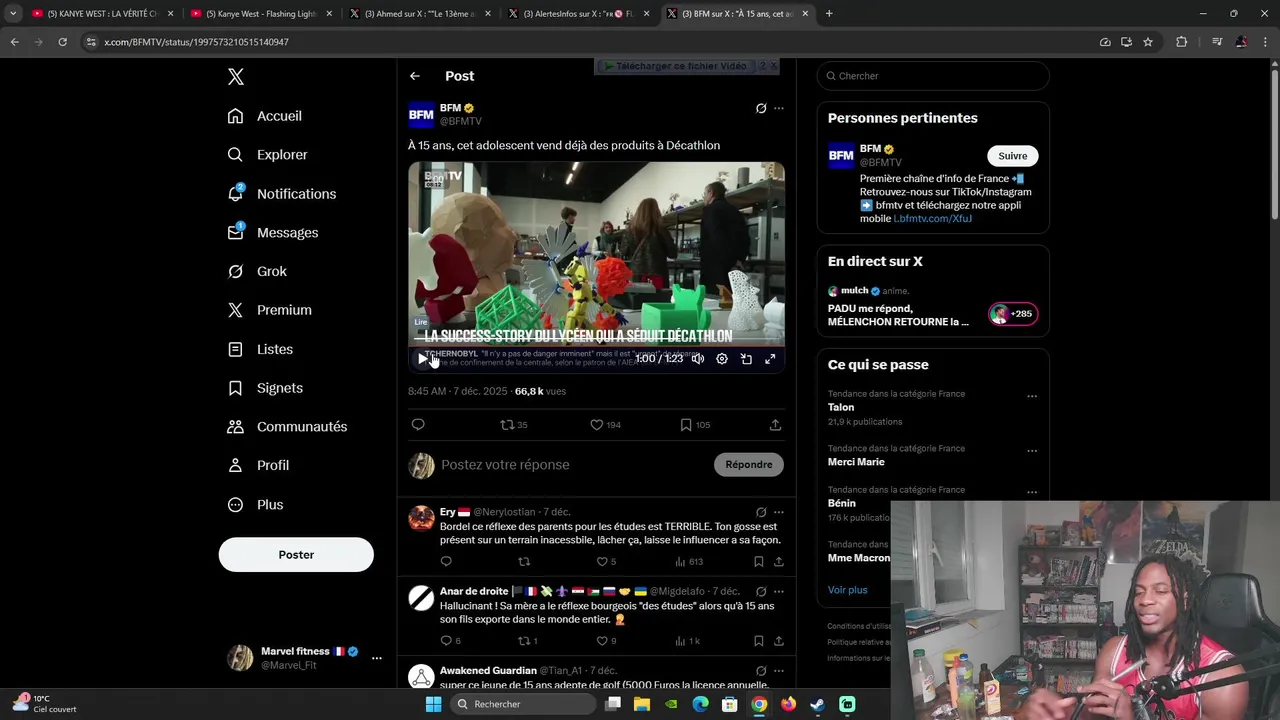Viewport: 1280px width, 720px height.
Task: Go to the Explorer section
Action: tap(267, 155)
